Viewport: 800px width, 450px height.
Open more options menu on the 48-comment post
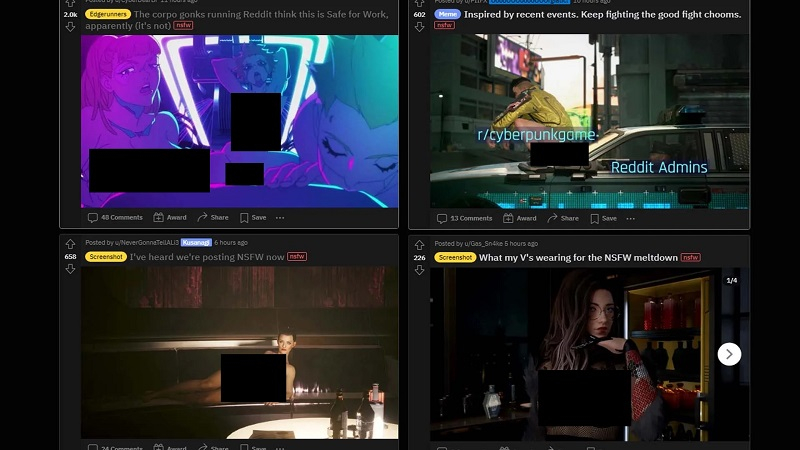(280, 217)
